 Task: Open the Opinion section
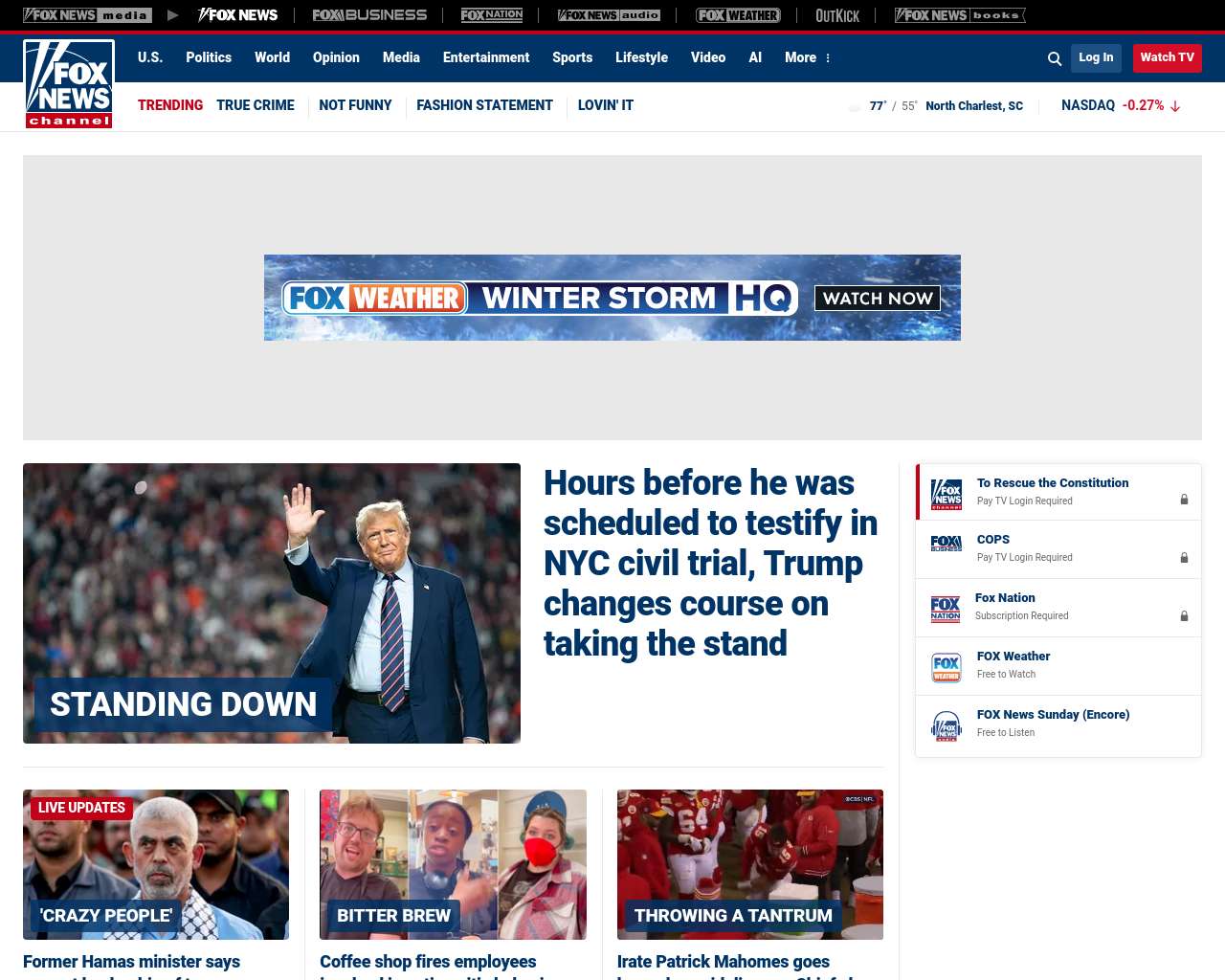coord(336,57)
